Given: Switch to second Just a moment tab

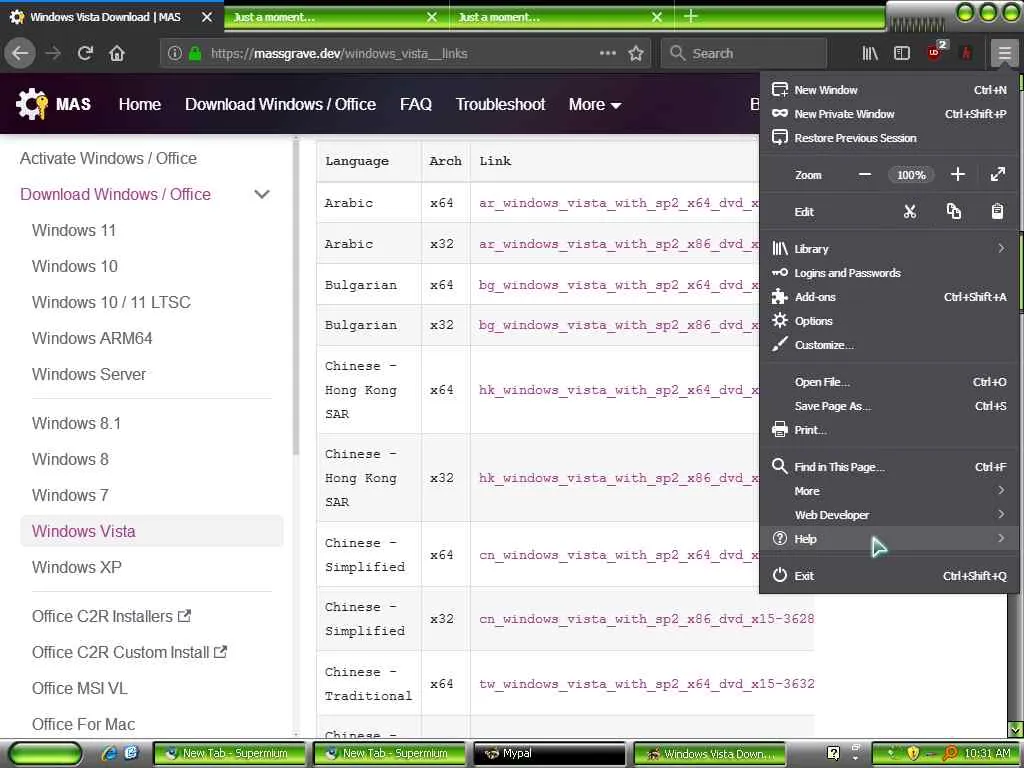Looking at the screenshot, I should [x=560, y=17].
